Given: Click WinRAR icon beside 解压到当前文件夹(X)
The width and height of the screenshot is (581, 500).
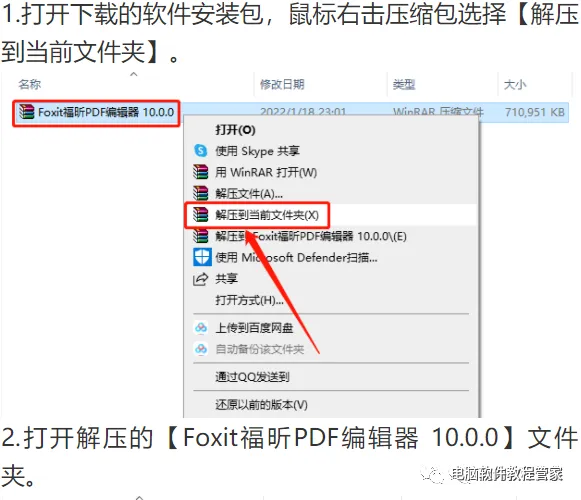Looking at the screenshot, I should click(200, 215).
